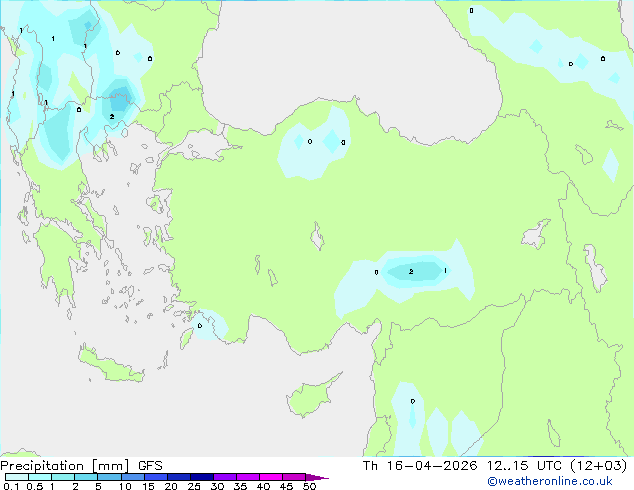Click the legend value "15"
The width and height of the screenshot is (634, 490).
148,486
